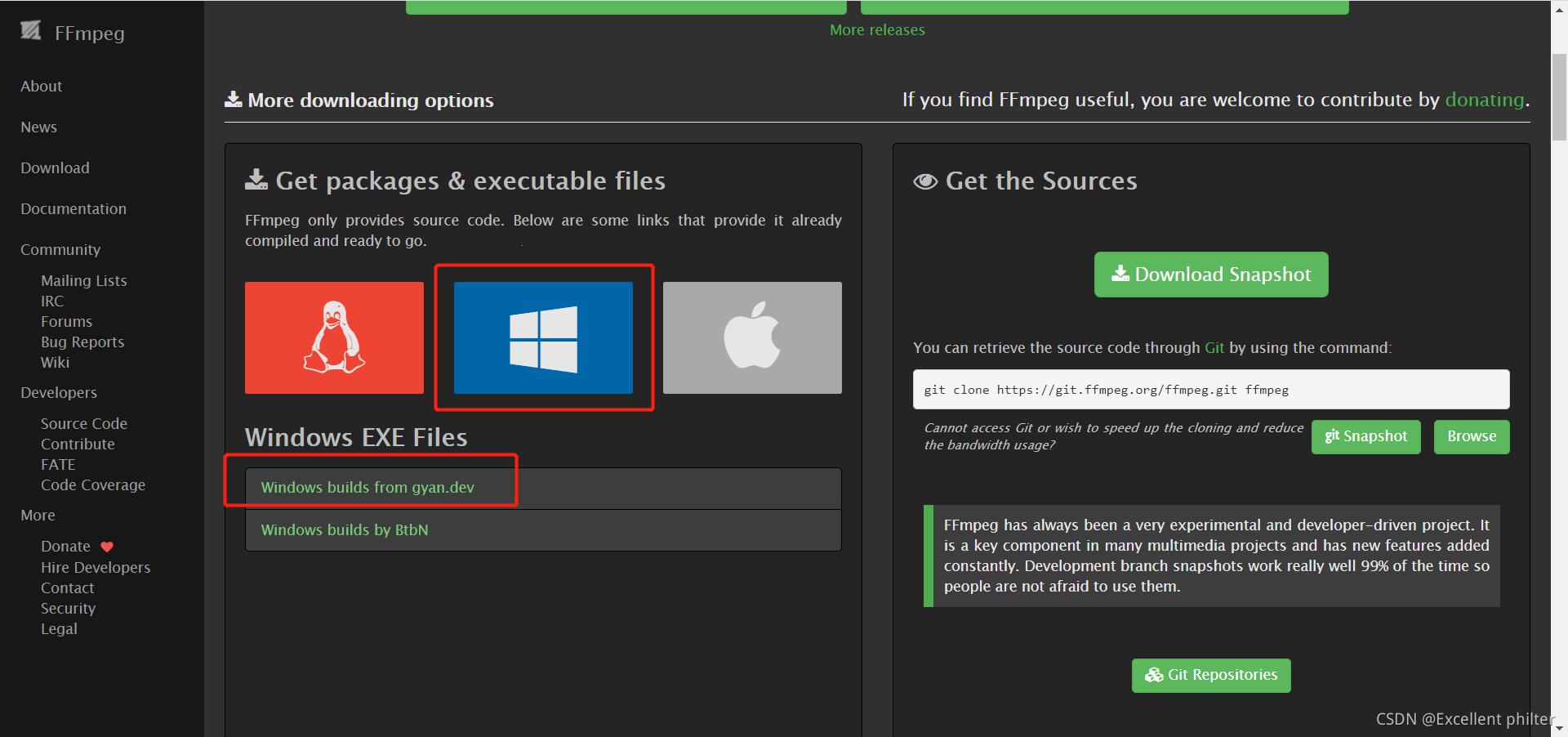The width and height of the screenshot is (1568, 737).
Task: Click the page vertical scrollbar thumb
Action: 1559,96
